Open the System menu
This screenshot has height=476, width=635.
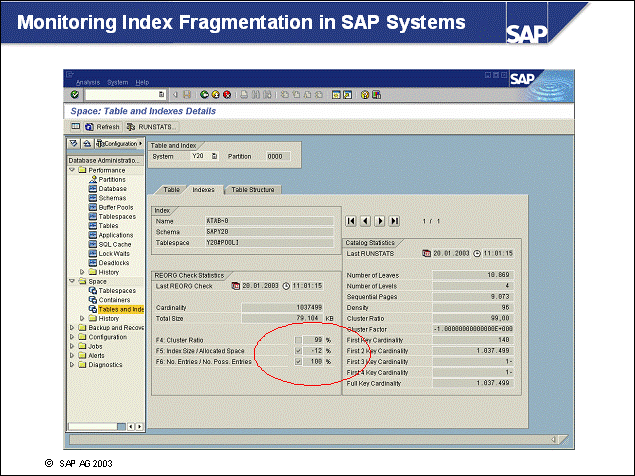point(117,82)
